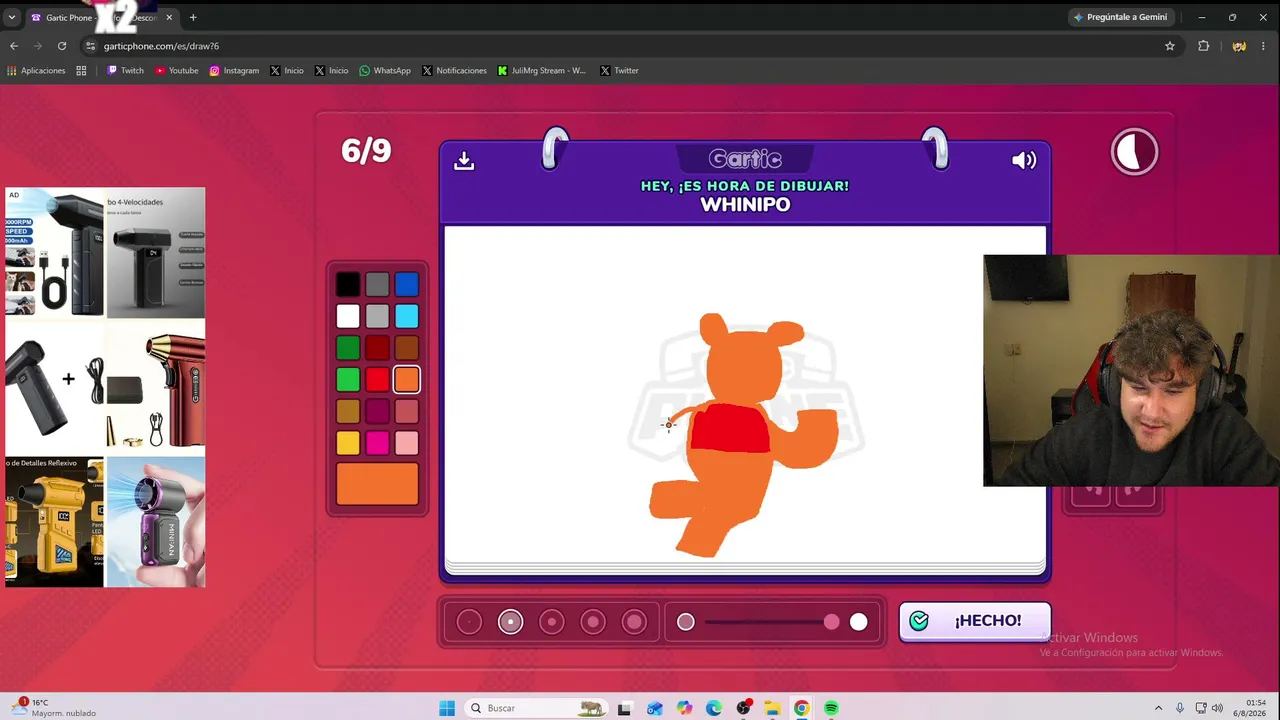Open the Windows Start menu
The image size is (1280, 720).
point(447,708)
